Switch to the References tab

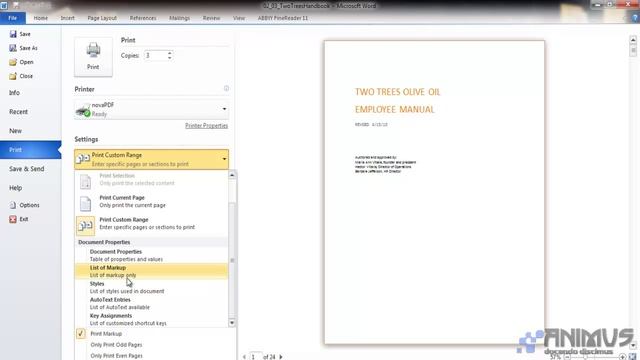click(143, 18)
